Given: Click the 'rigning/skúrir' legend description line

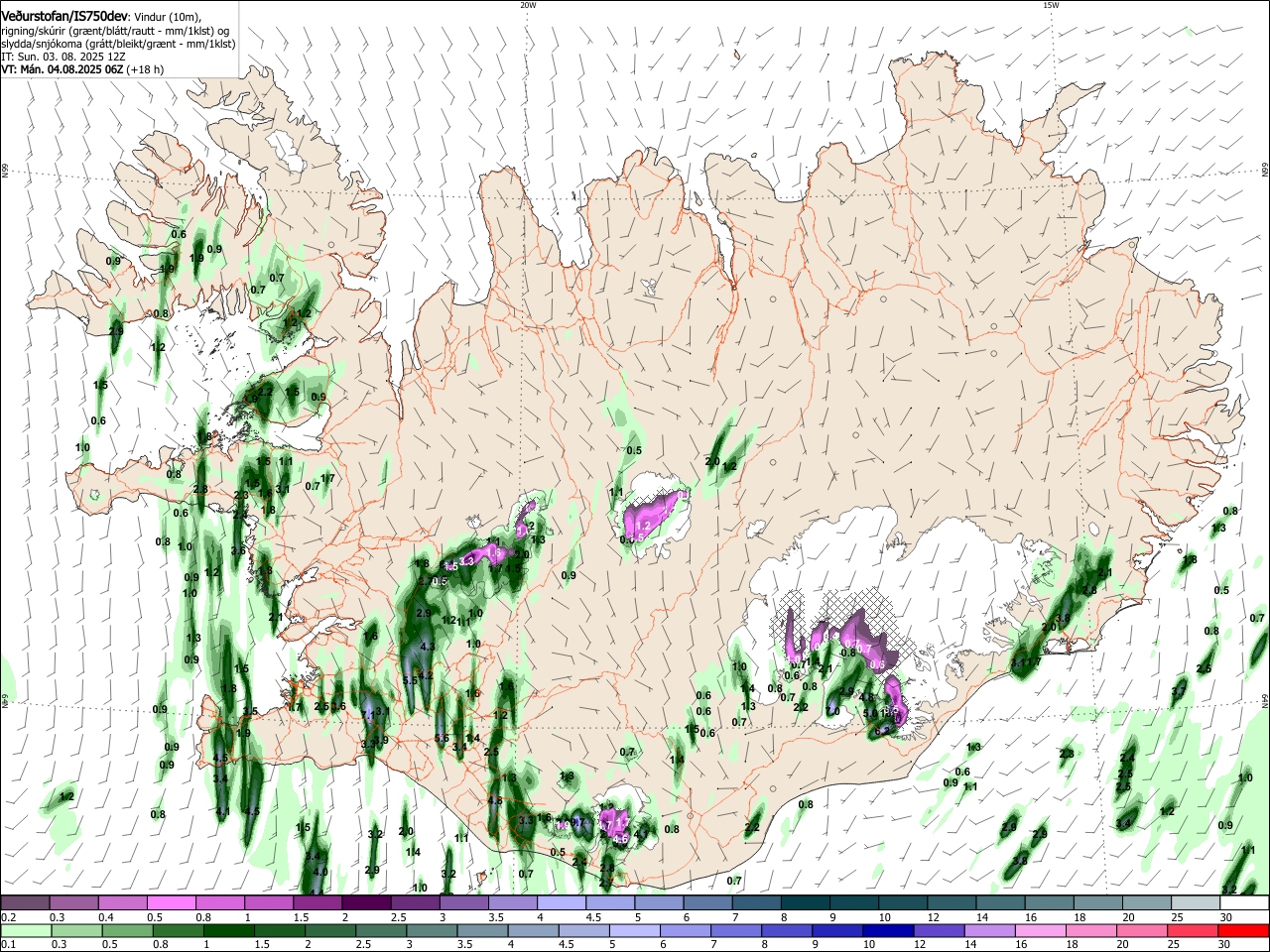Looking at the screenshot, I should (116, 30).
